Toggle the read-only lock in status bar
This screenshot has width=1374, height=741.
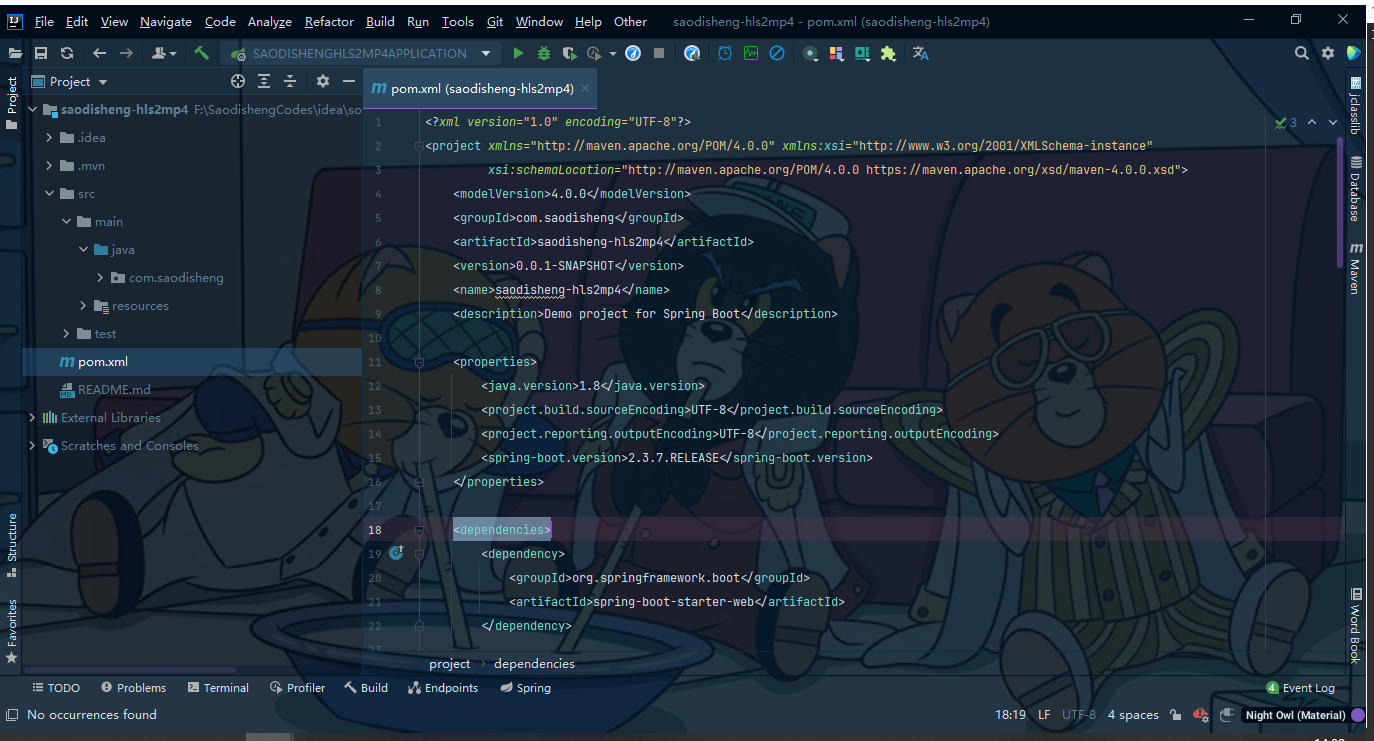point(1176,715)
